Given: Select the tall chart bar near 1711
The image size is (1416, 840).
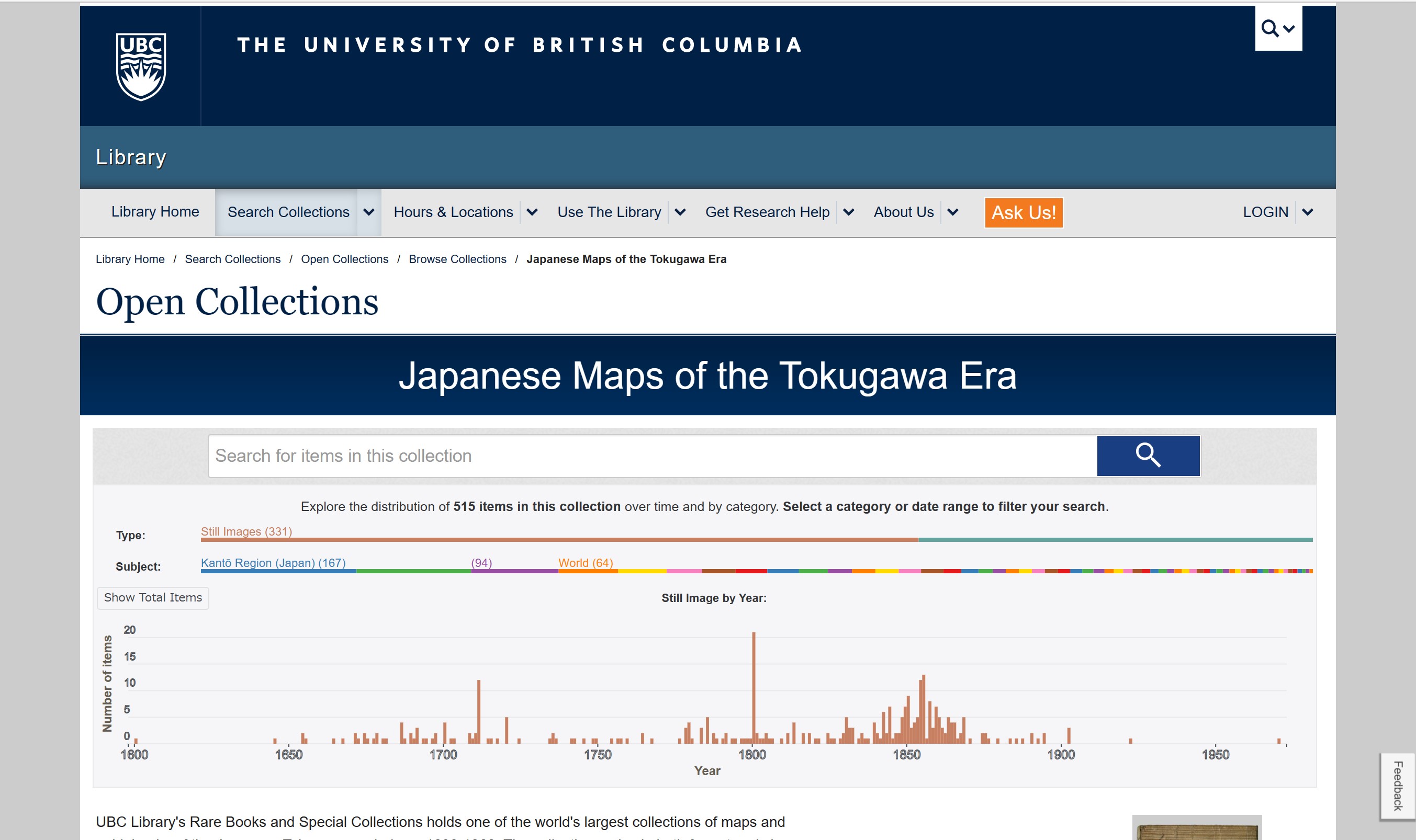Looking at the screenshot, I should tap(478, 711).
